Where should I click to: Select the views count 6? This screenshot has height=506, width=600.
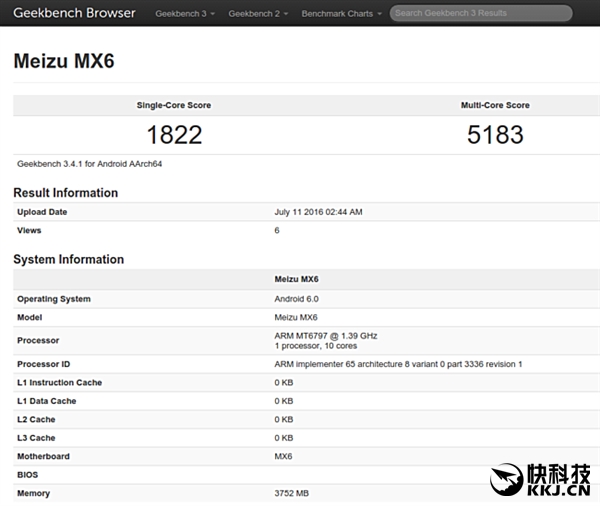tap(277, 230)
